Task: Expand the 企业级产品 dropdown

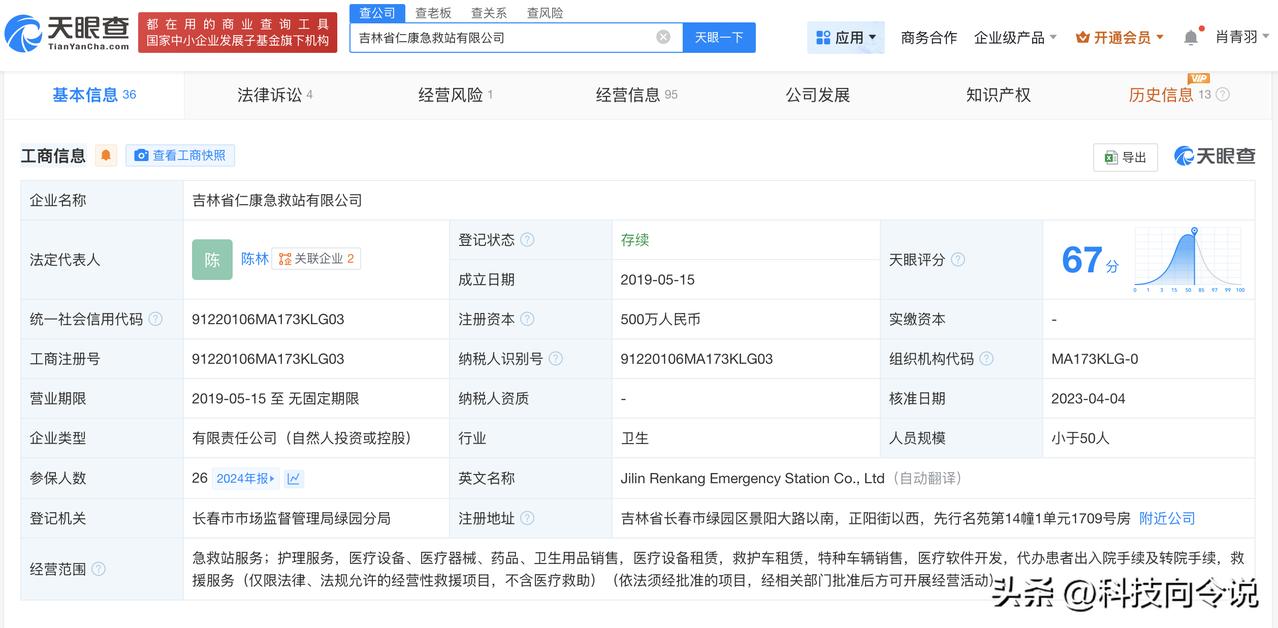Action: pos(1016,37)
